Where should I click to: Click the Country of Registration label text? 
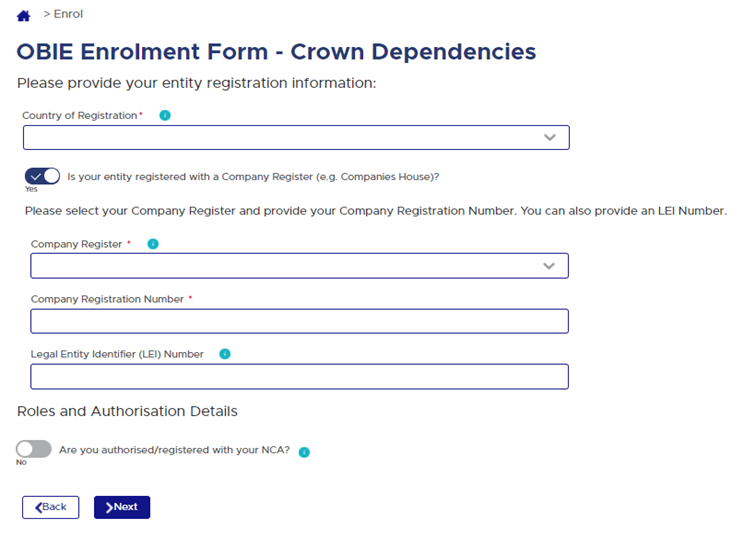pyautogui.click(x=80, y=116)
